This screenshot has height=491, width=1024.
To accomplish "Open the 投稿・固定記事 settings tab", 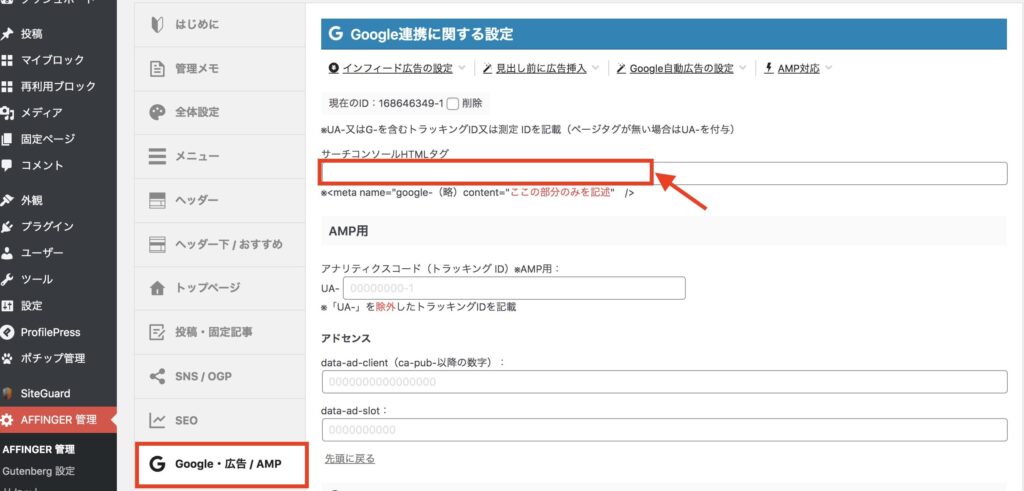I will (220, 332).
